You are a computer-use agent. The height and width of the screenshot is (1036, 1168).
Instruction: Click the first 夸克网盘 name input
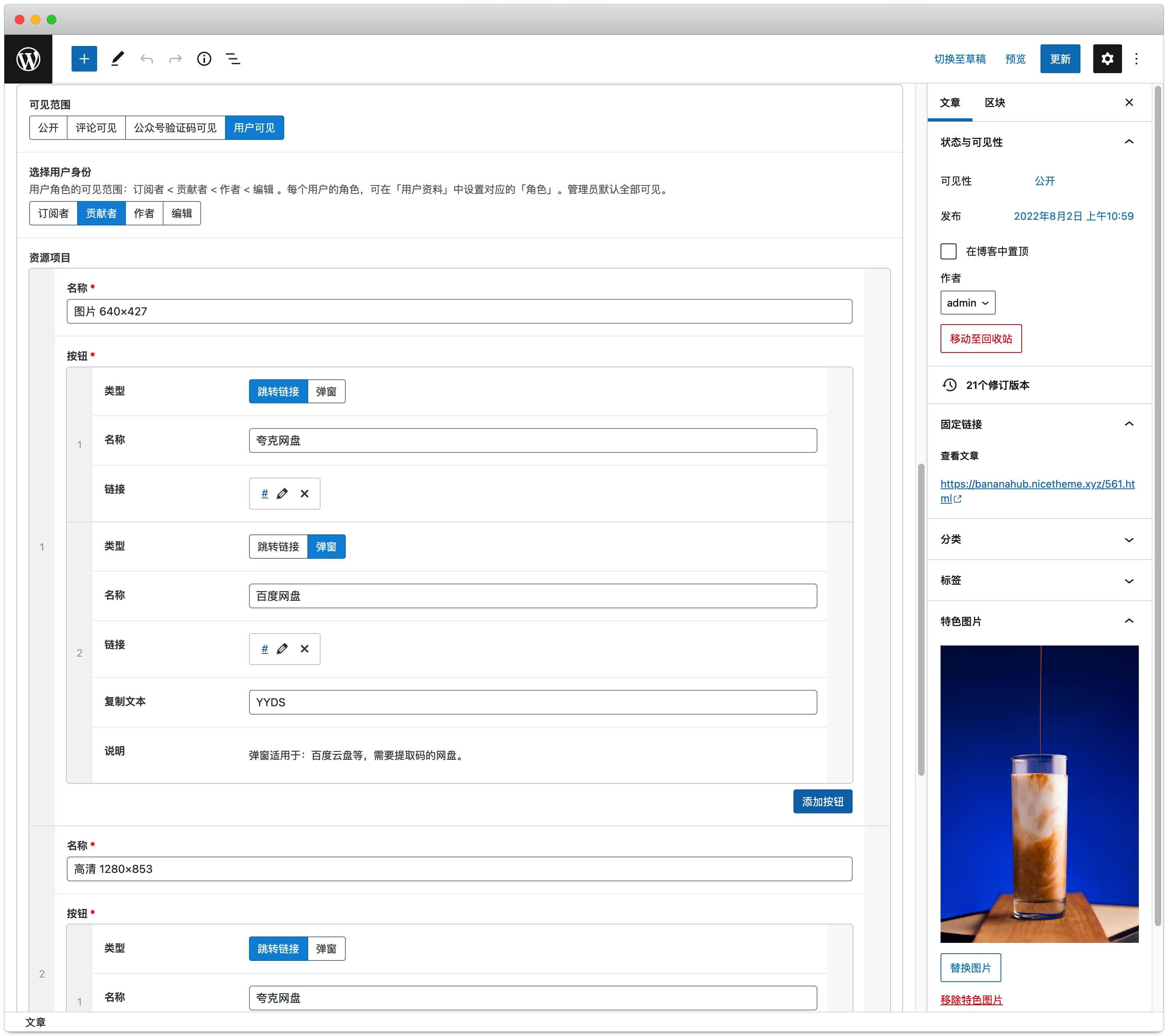click(532, 440)
